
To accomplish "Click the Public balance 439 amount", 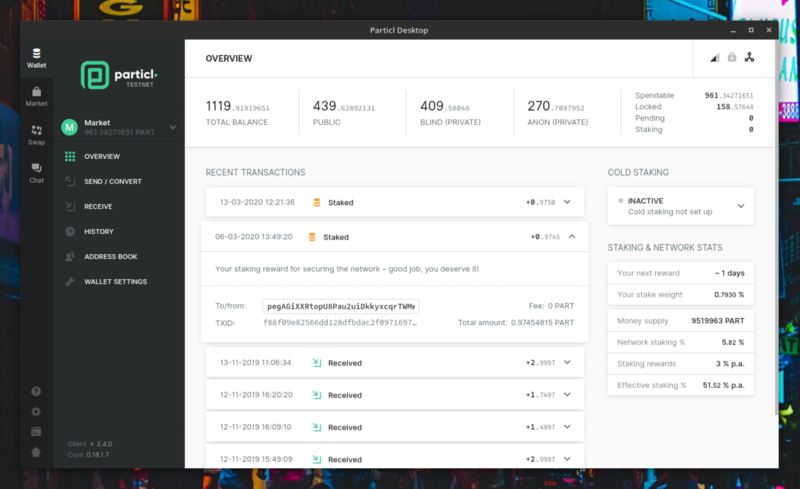I will tap(344, 107).
